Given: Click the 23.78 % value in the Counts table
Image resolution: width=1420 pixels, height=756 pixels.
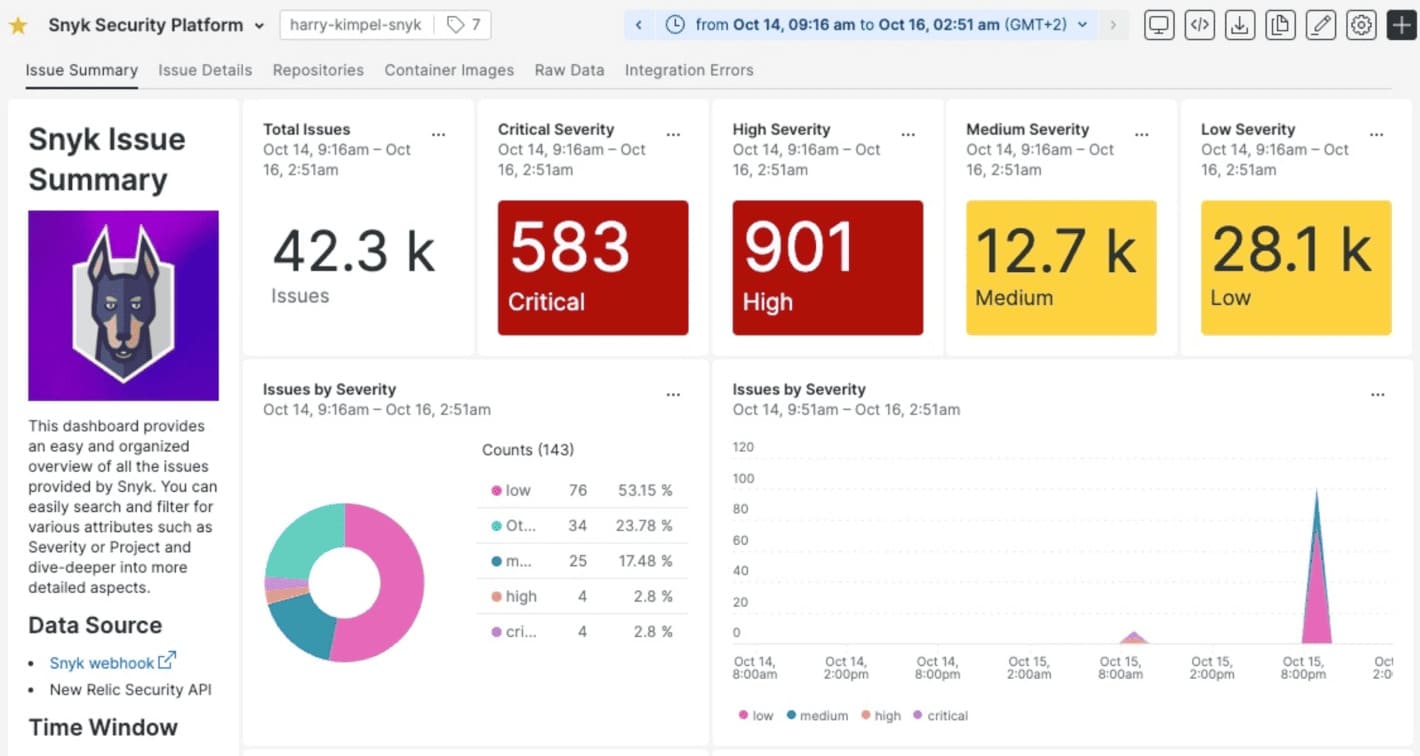Looking at the screenshot, I should coord(645,525).
